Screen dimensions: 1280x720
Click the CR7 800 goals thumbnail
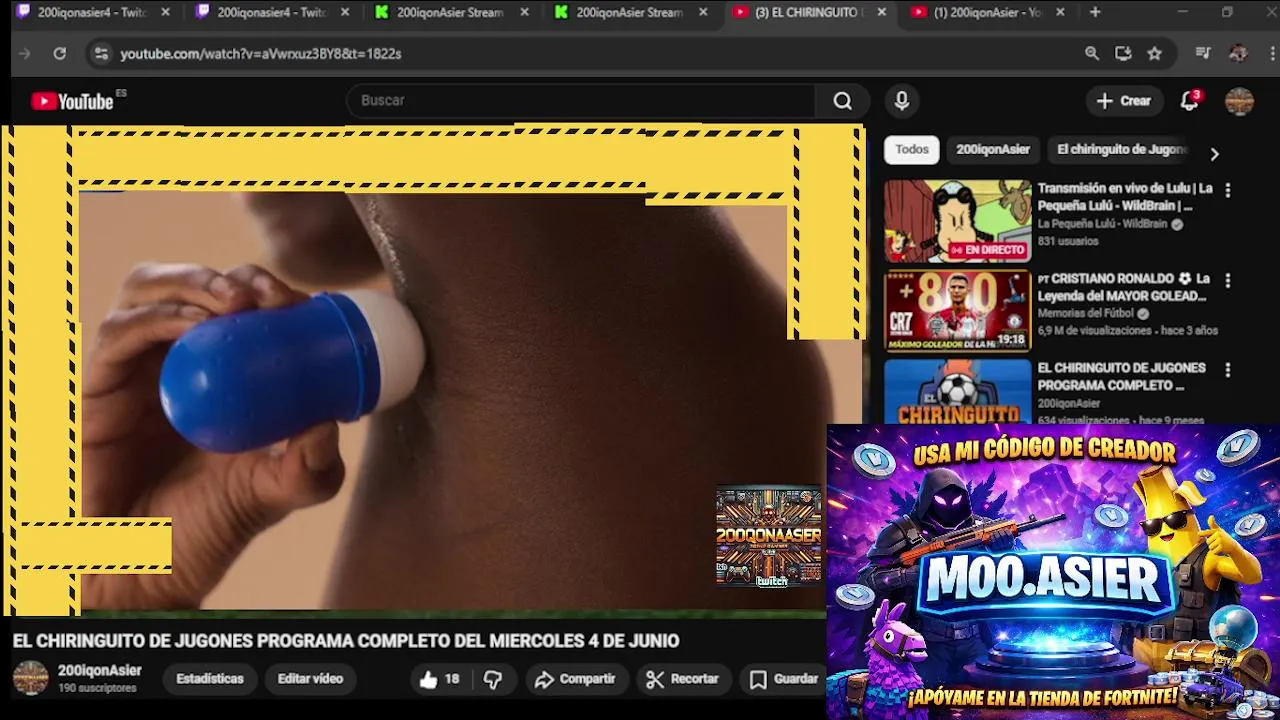click(957, 310)
